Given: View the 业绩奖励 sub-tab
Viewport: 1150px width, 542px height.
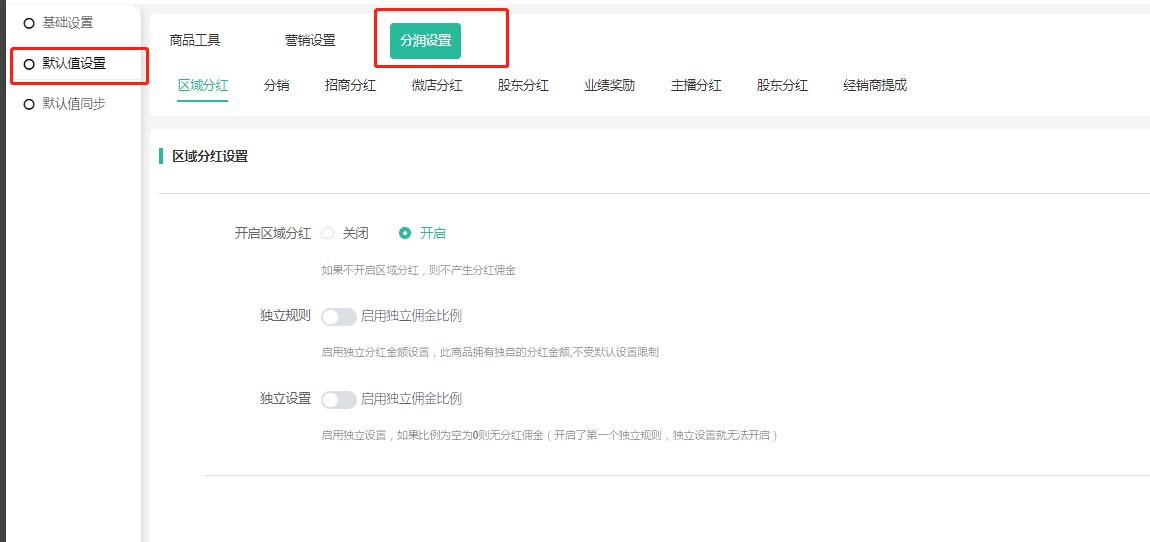Looking at the screenshot, I should (610, 86).
